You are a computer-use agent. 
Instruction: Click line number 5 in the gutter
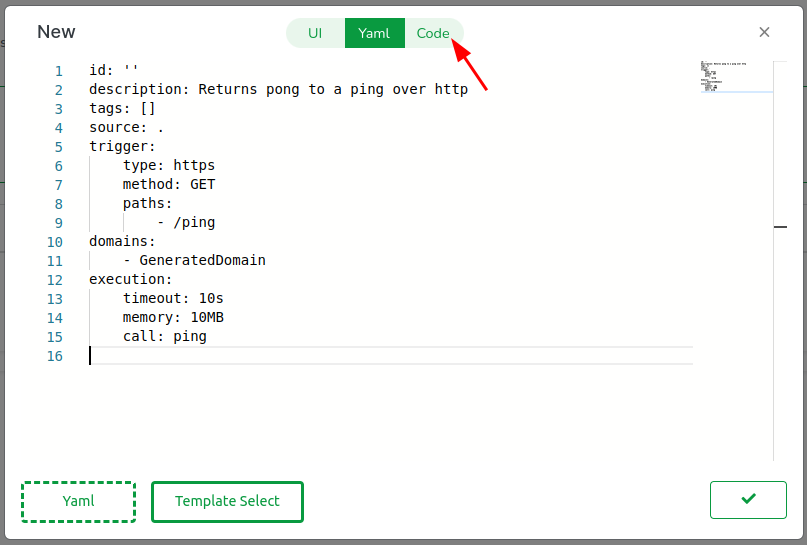(58, 147)
